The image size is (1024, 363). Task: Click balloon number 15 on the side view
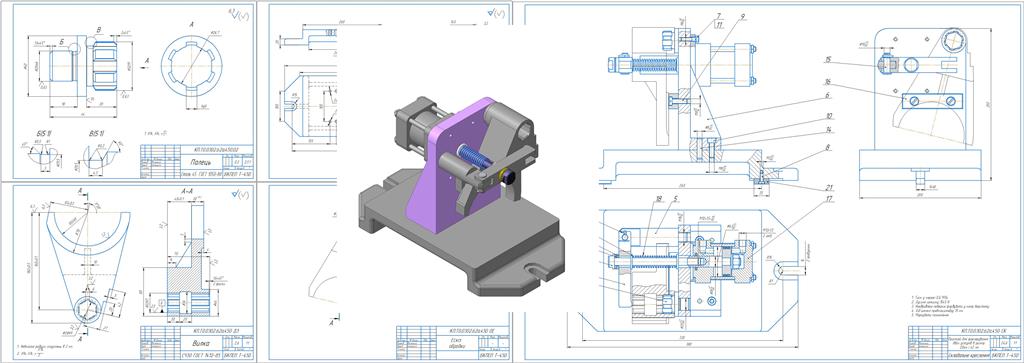pos(827,59)
